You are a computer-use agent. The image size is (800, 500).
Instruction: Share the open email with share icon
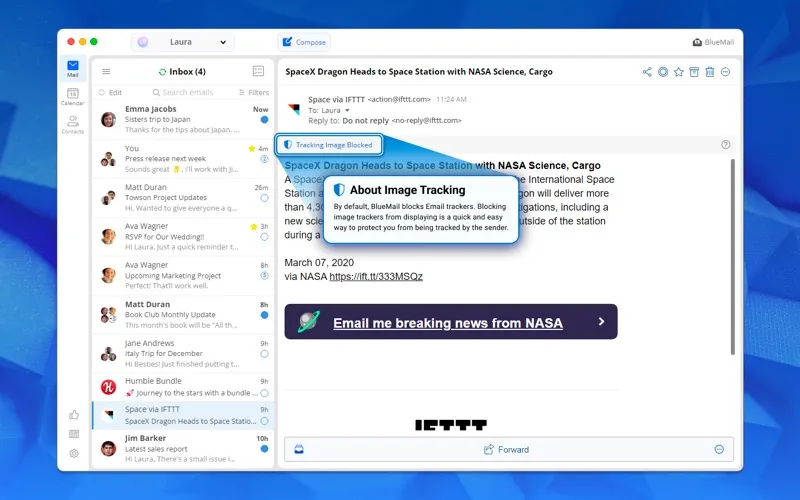pos(647,72)
